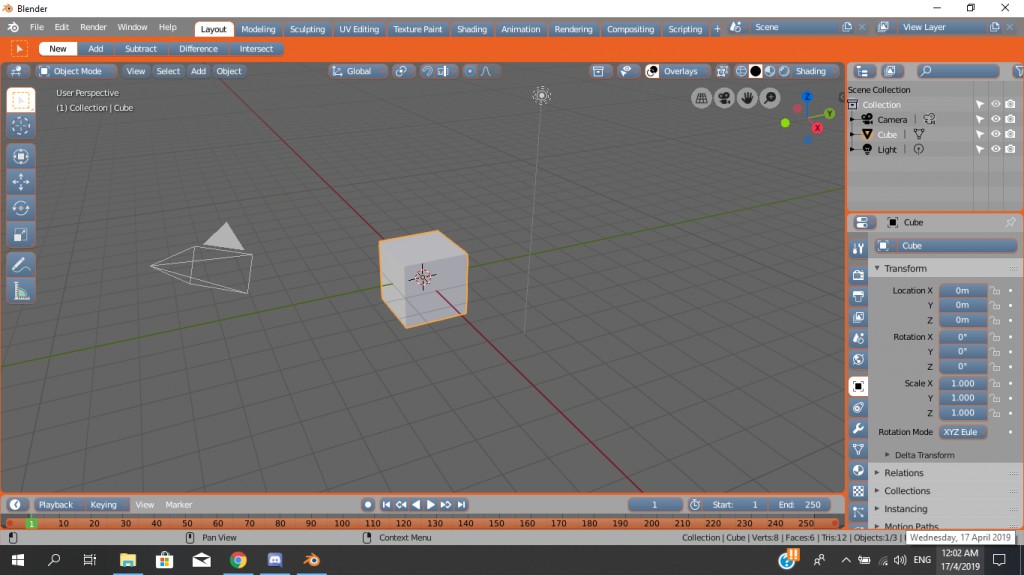This screenshot has width=1024, height=575.
Task: Hide the Cube with its eye icon
Action: tap(995, 134)
